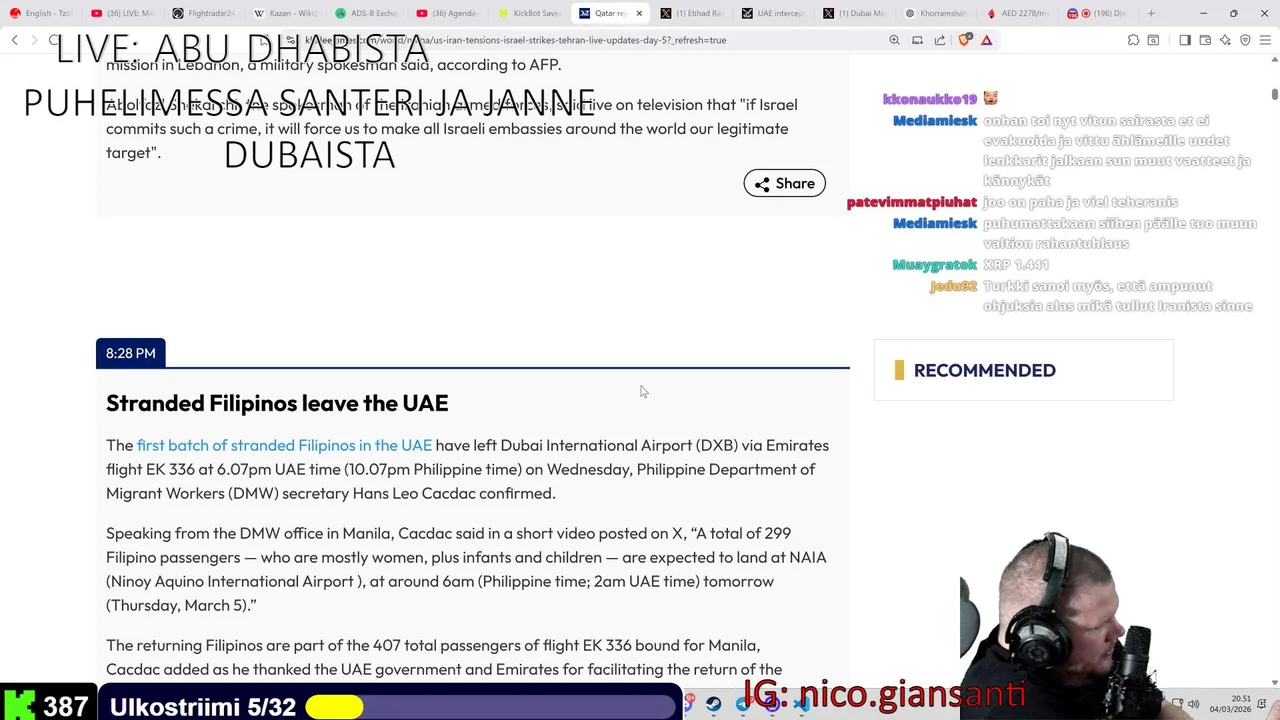Screen dimensions: 1280x720
Task: Switch to the KickBot tab
Action: point(530,13)
